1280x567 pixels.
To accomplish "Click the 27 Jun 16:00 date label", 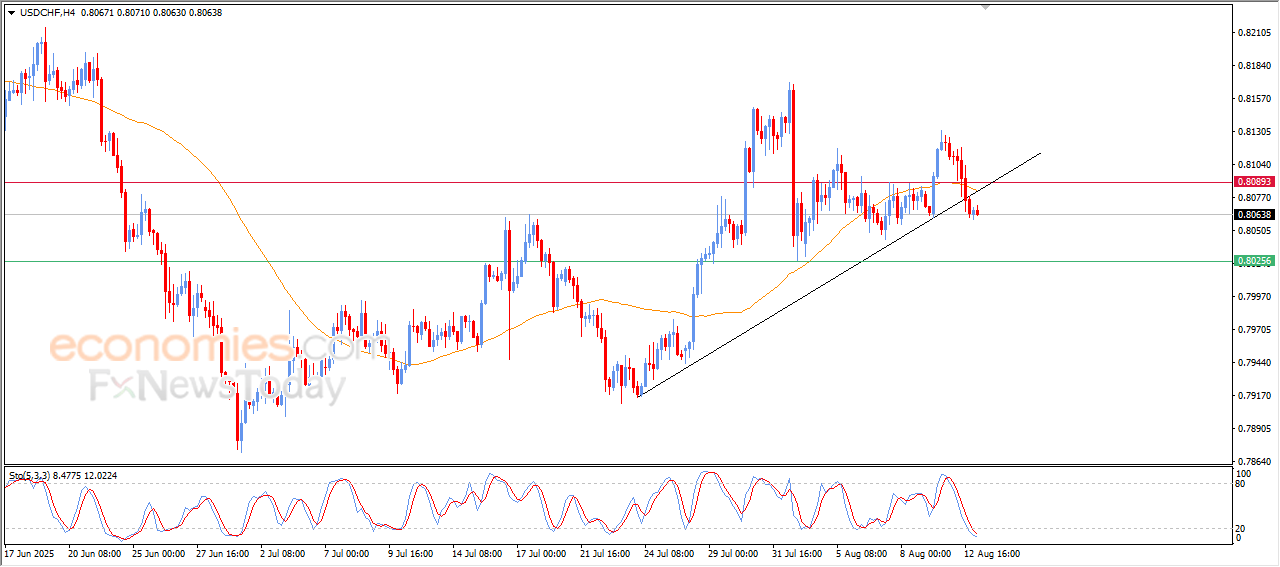I will [x=223, y=552].
